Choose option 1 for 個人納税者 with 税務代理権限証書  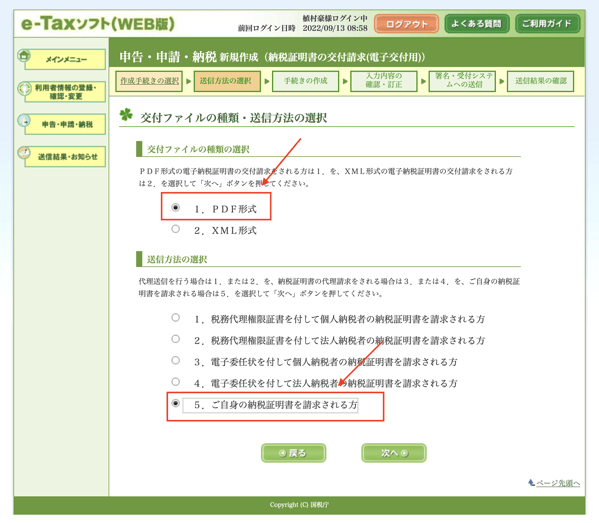click(175, 317)
